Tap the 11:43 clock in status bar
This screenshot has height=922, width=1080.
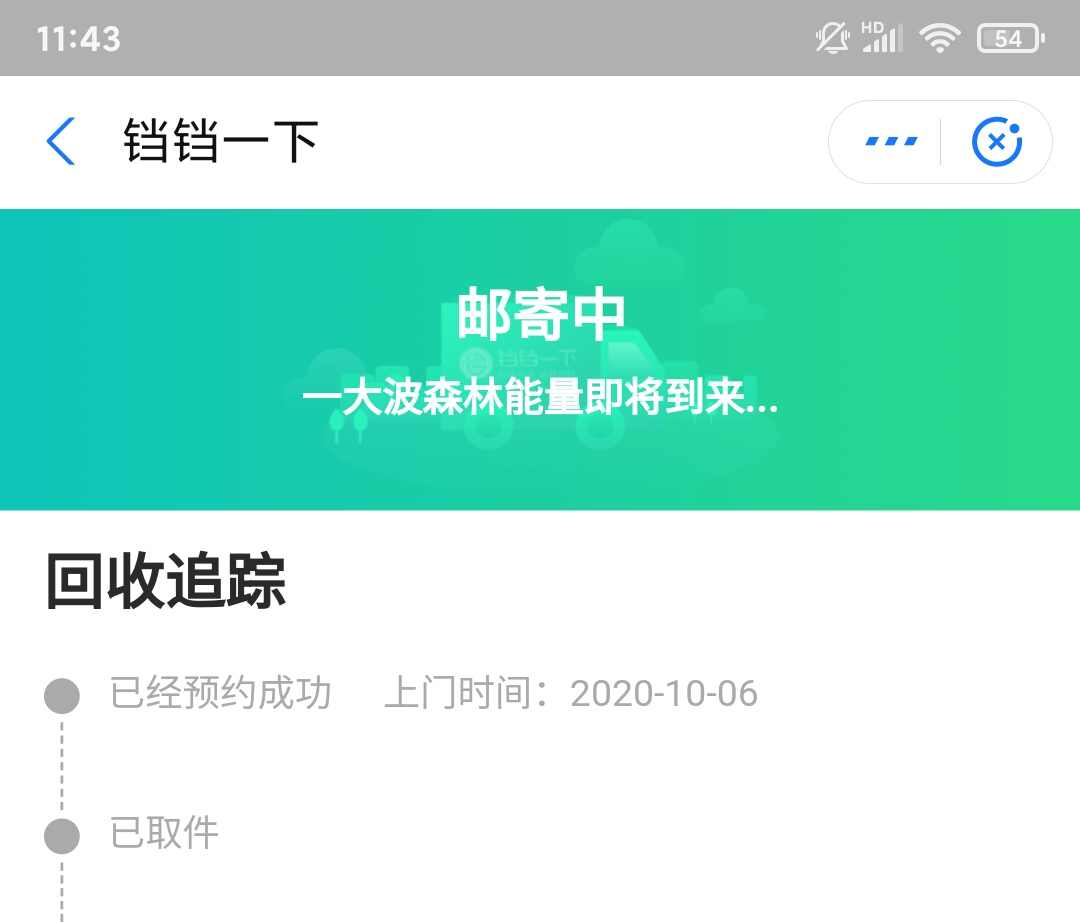pyautogui.click(x=79, y=39)
